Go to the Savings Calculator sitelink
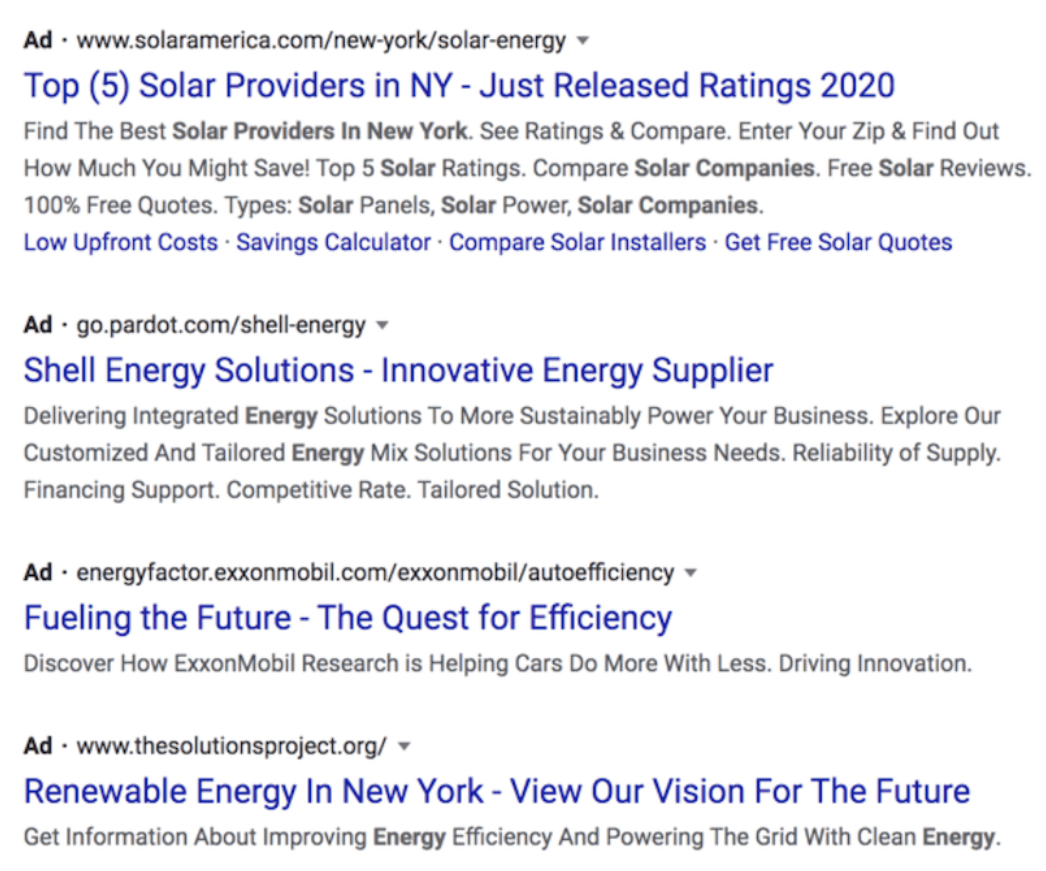The image size is (1046, 871). pyautogui.click(x=333, y=242)
